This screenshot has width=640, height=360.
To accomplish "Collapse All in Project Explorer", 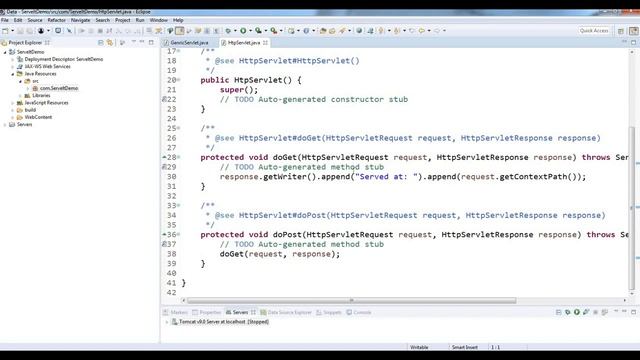I will coord(101,42).
